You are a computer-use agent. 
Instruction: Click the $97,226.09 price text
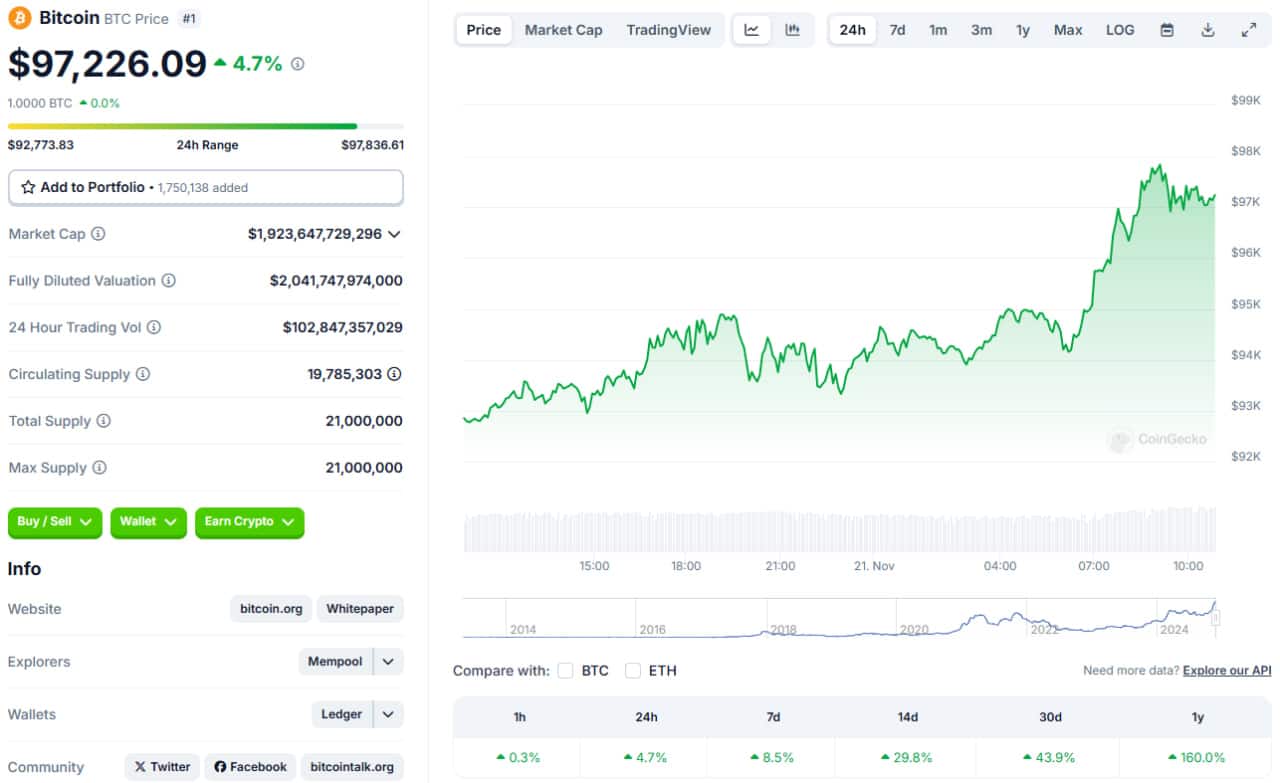point(107,64)
